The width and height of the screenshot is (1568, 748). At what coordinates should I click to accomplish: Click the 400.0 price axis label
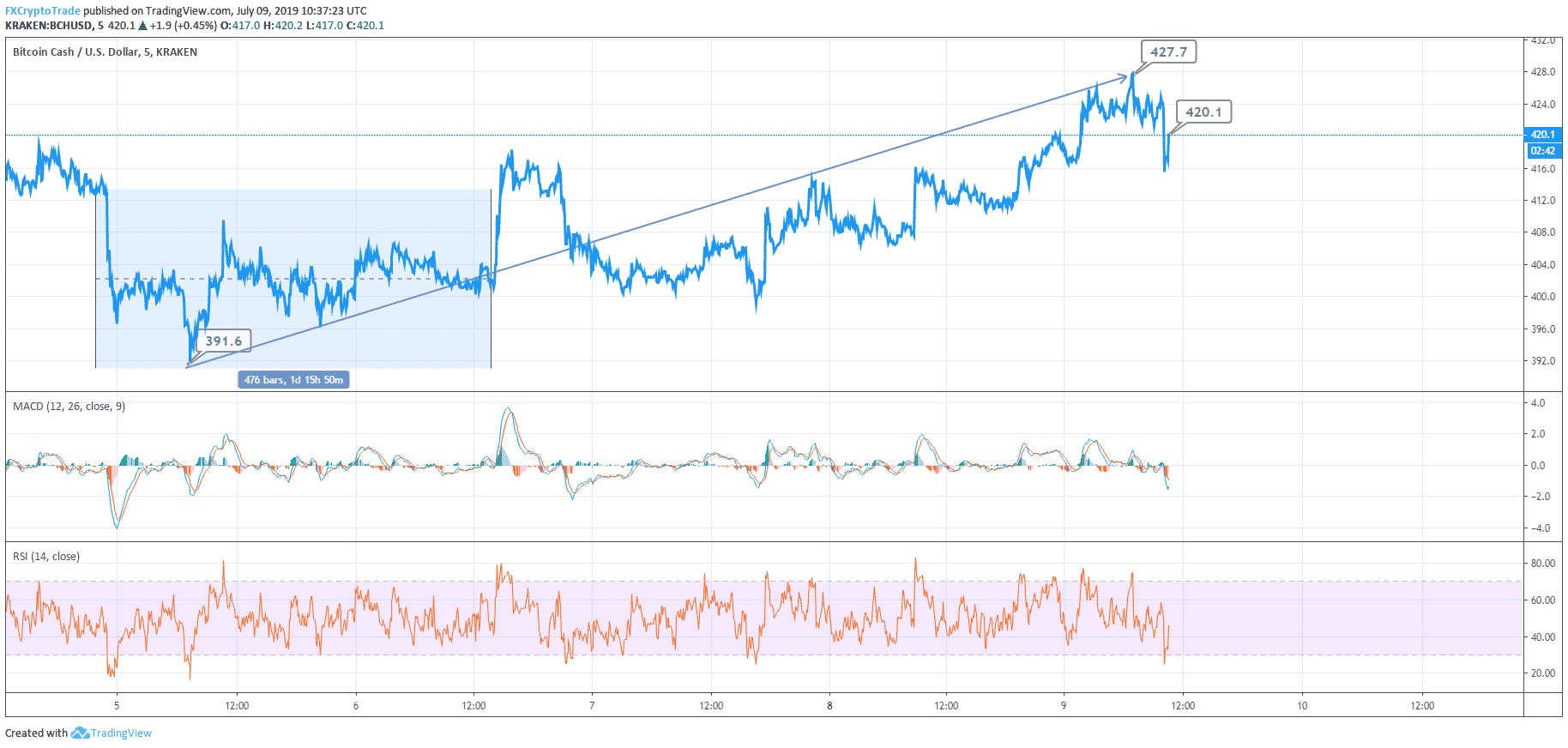[x=1543, y=297]
